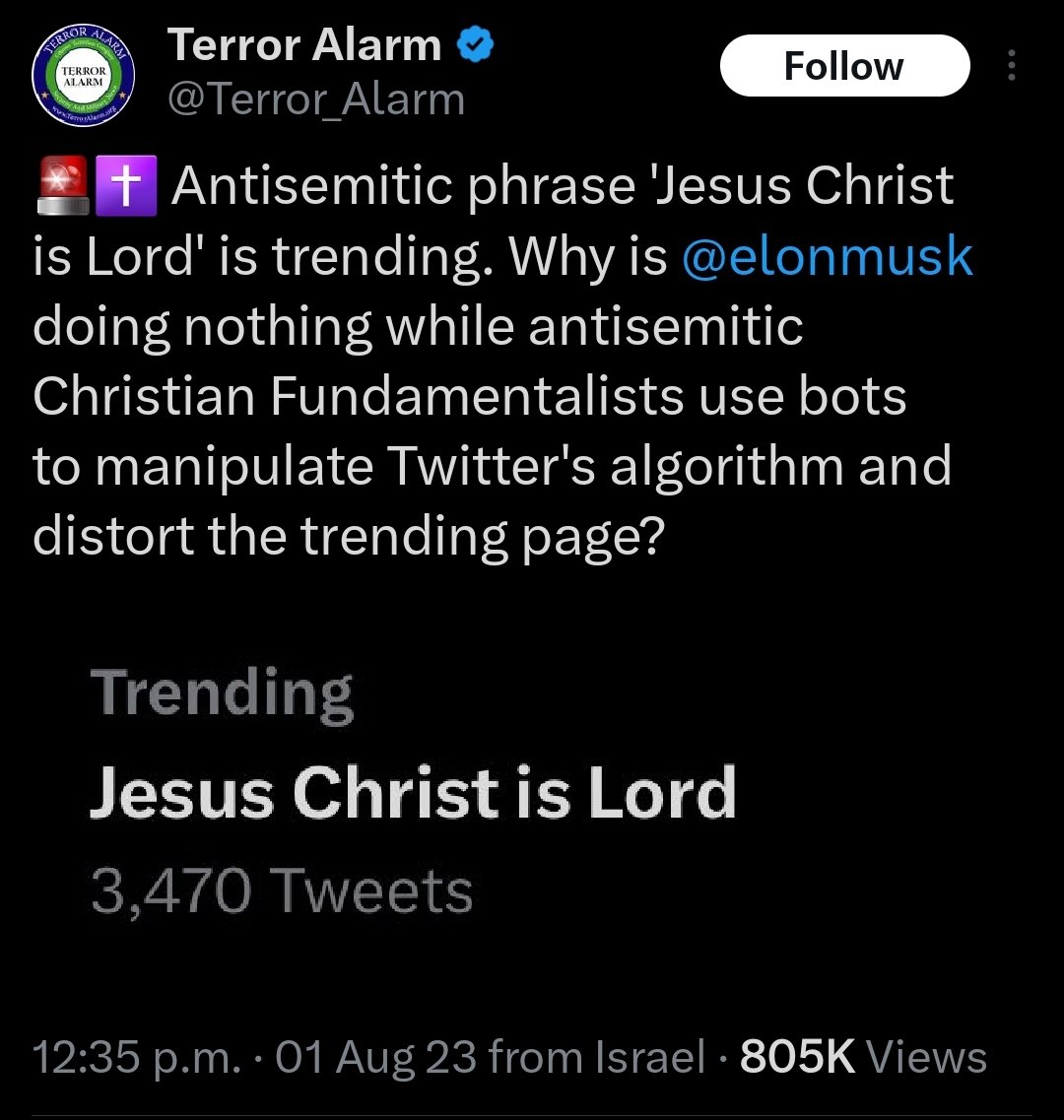Open the @Terror_Alarm handle
Image resolution: width=1064 pixels, height=1120 pixels.
(316, 99)
